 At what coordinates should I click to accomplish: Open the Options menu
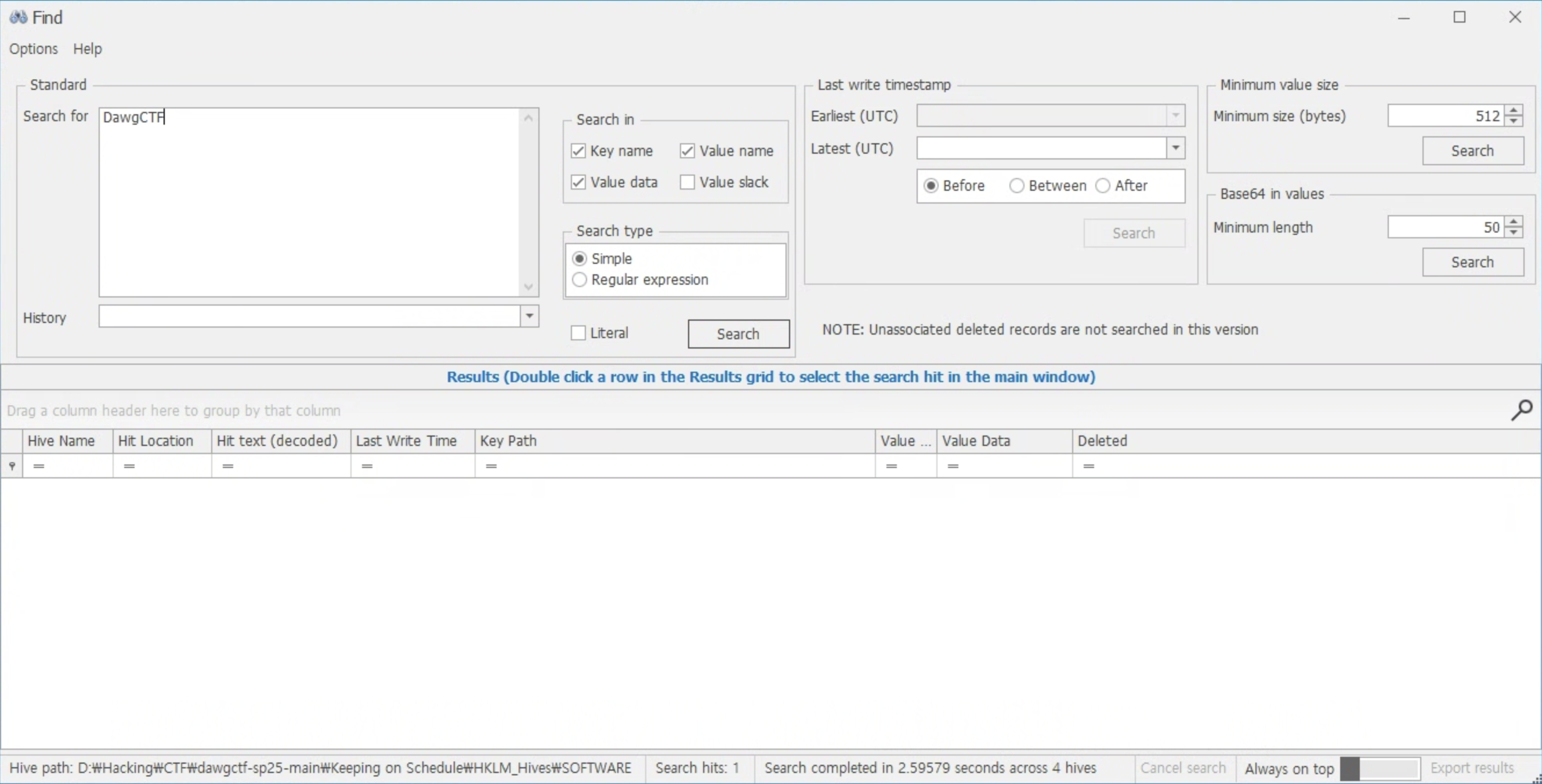[34, 49]
